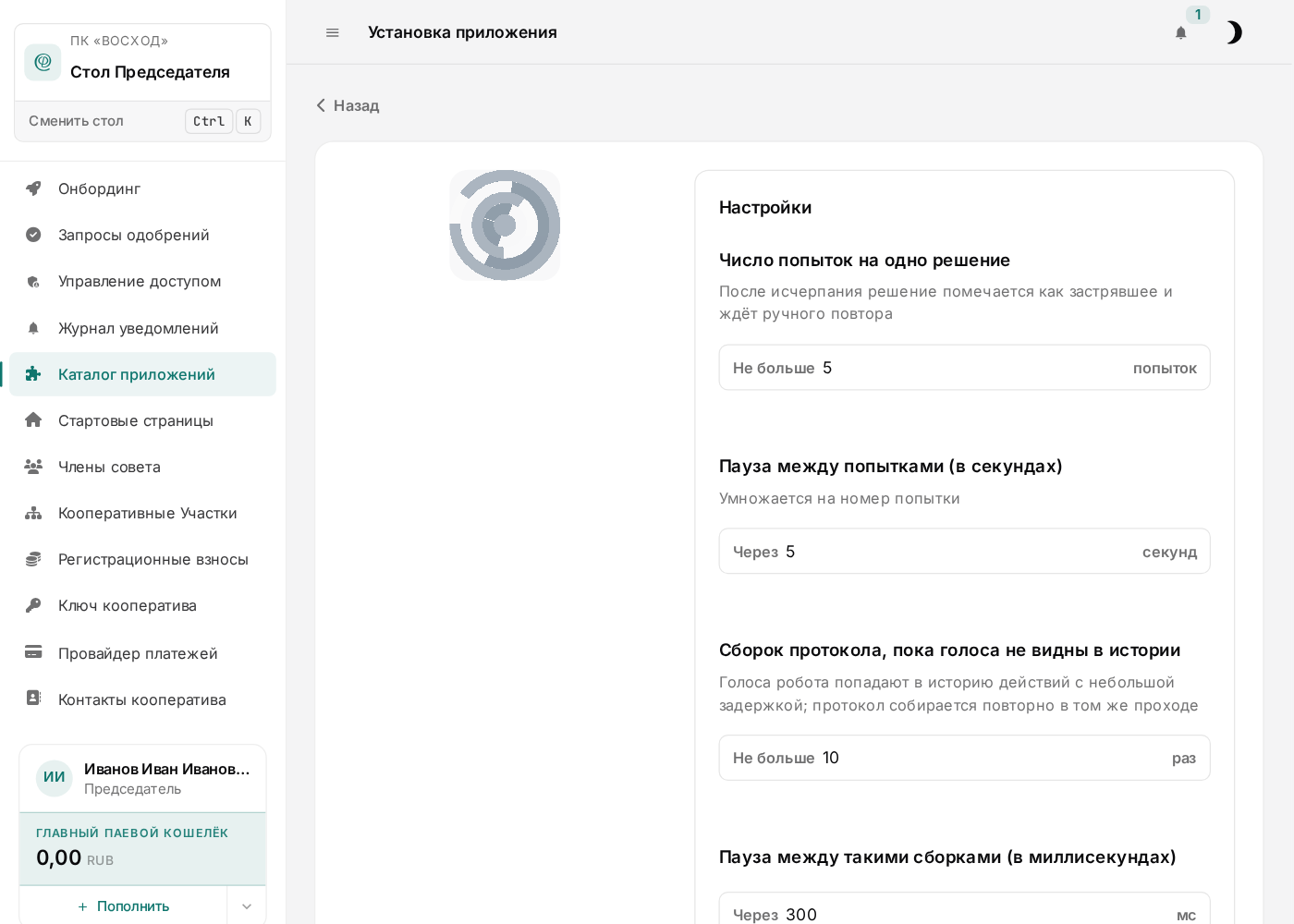Viewport: 1294px width, 924px height.
Task: Click the Стартовые страницы home icon
Action: pos(33,420)
